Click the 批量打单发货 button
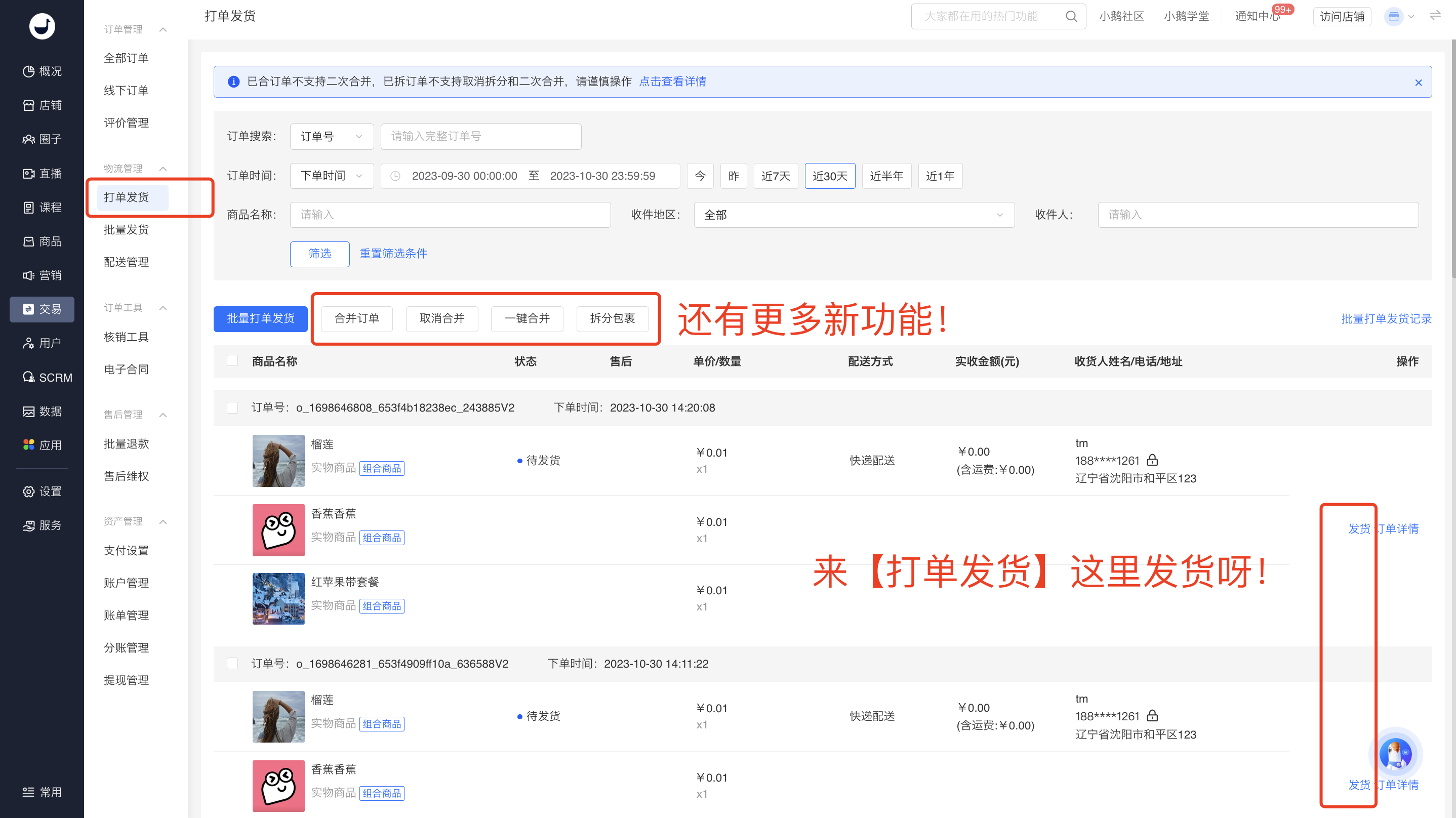Viewport: 1456px width, 818px height. [x=261, y=319]
